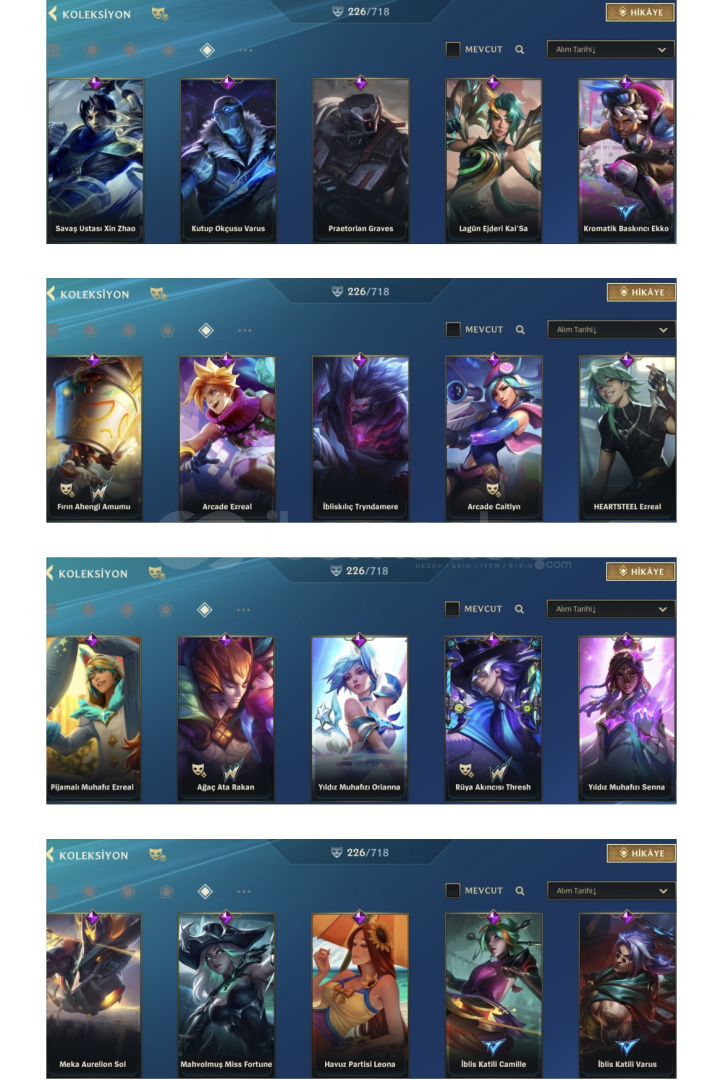The width and height of the screenshot is (723, 1080).
Task: Select pentagon rarity filter in second panel
Action: click(167, 330)
